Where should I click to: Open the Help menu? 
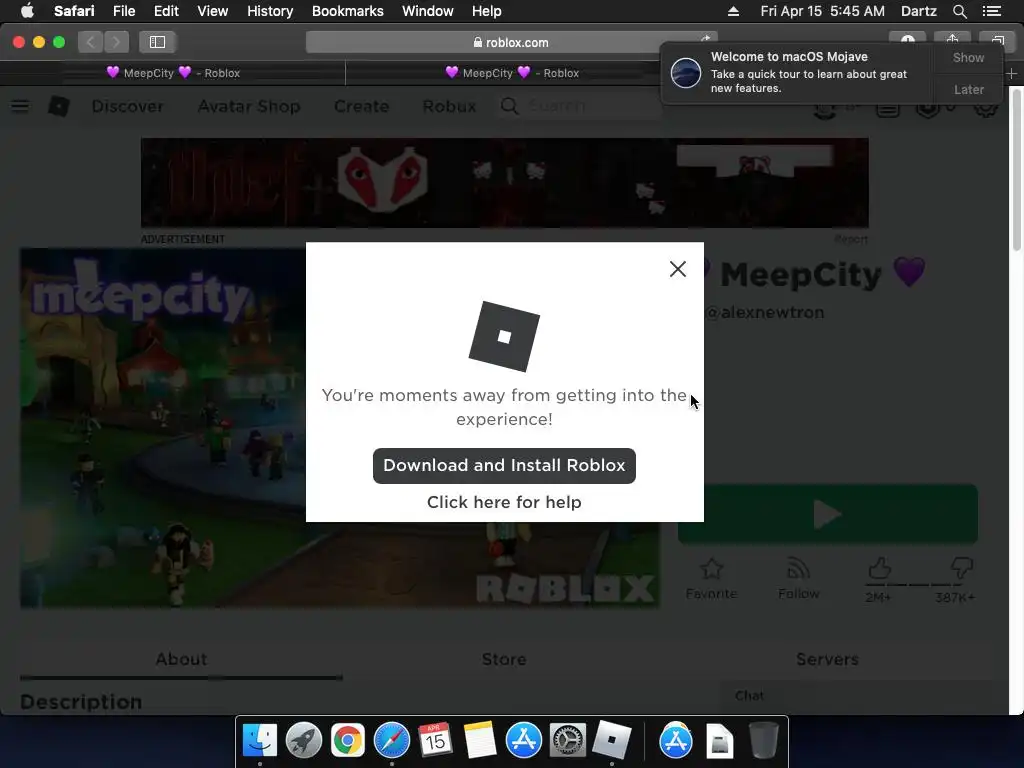[x=487, y=11]
